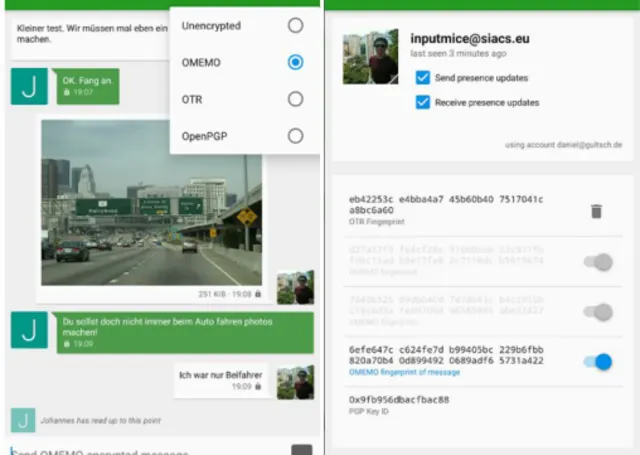This screenshot has height=455, width=640.
Task: Click 'Johannes has read up to this point'
Action: [x=100, y=420]
